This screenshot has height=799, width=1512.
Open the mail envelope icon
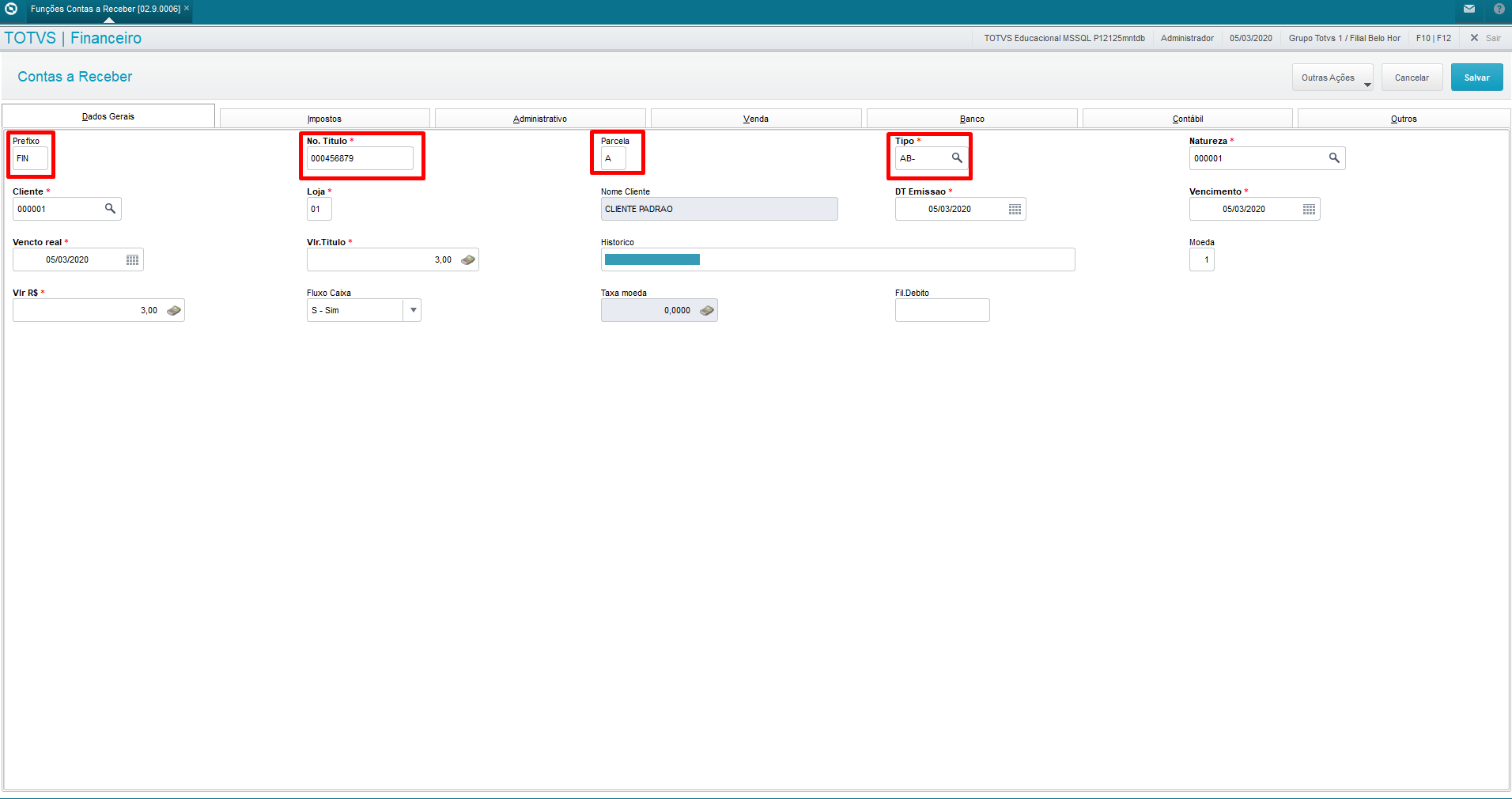click(x=1469, y=9)
